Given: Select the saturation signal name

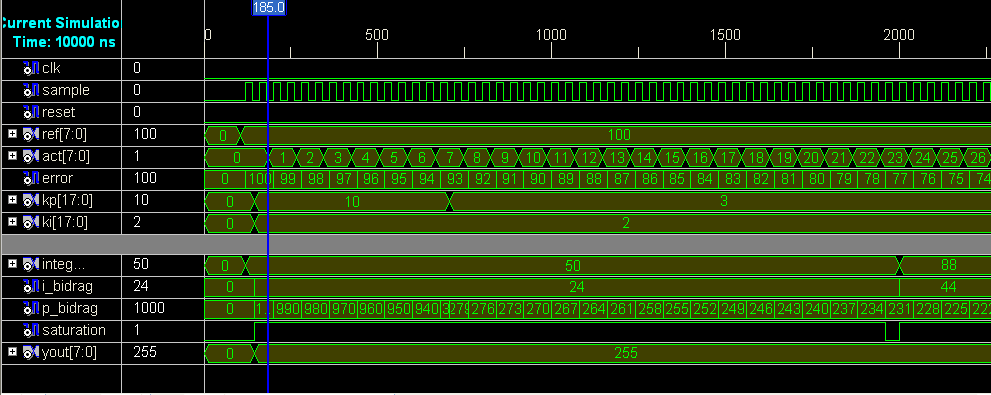Looking at the screenshot, I should click(x=74, y=331).
